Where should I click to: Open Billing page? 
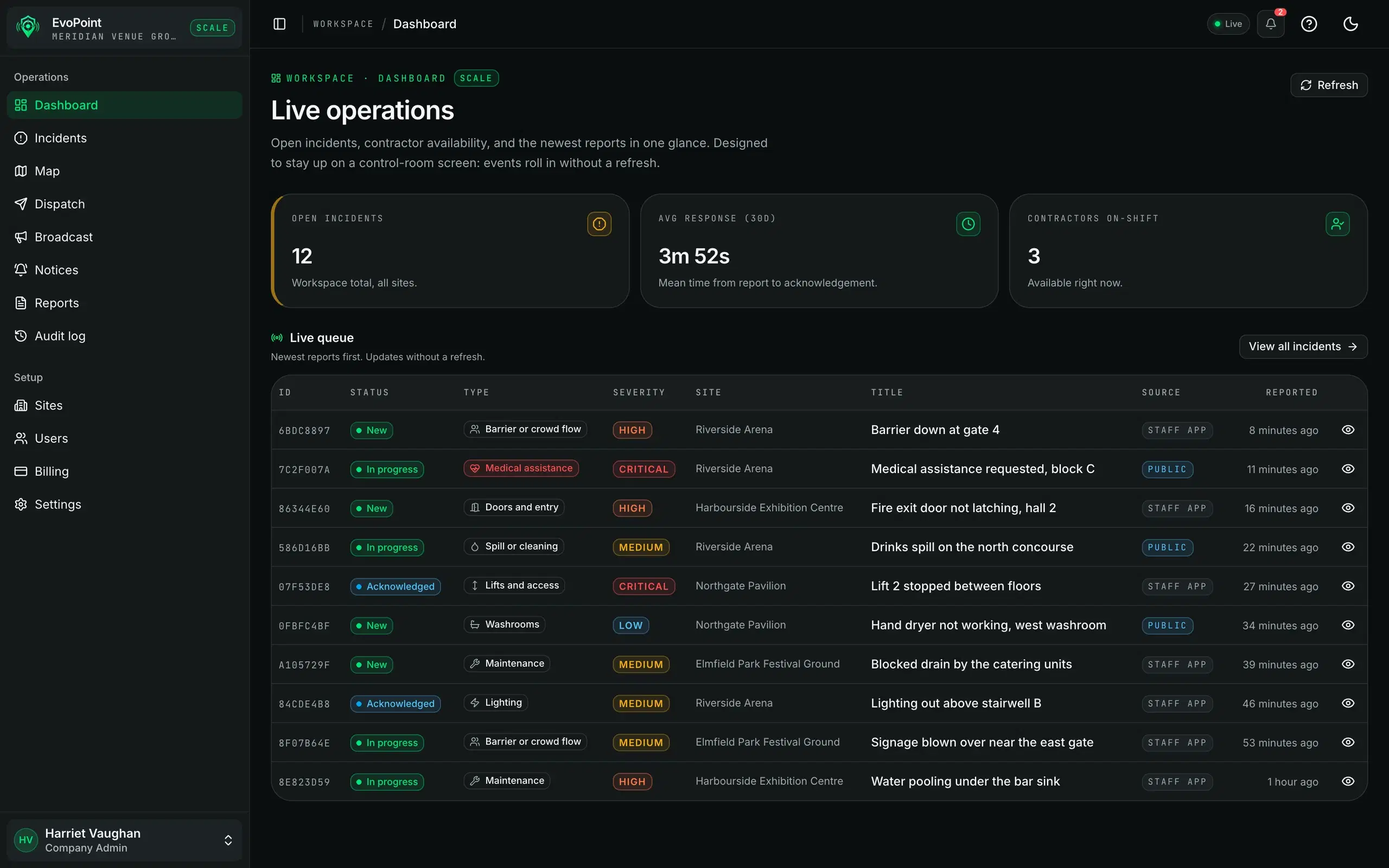[x=125, y=471]
